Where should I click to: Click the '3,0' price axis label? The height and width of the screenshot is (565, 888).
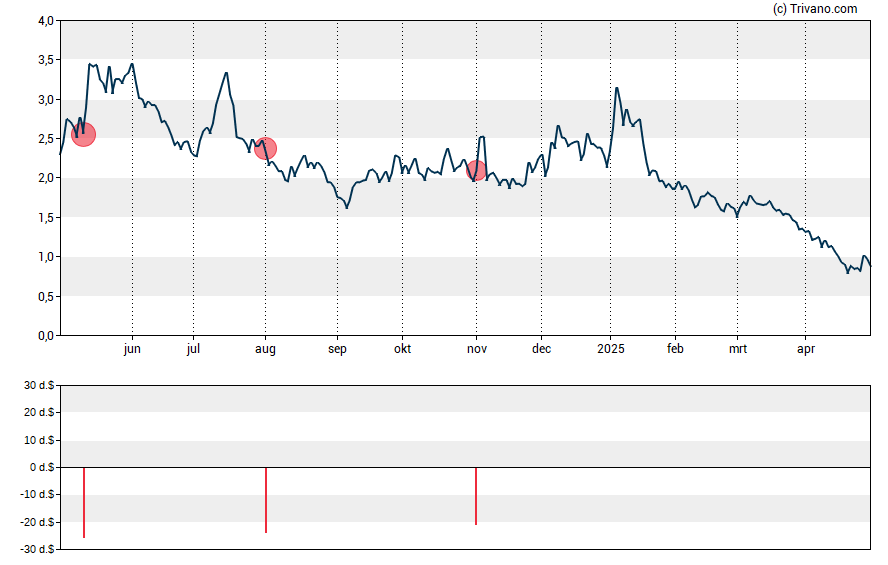coord(46,100)
